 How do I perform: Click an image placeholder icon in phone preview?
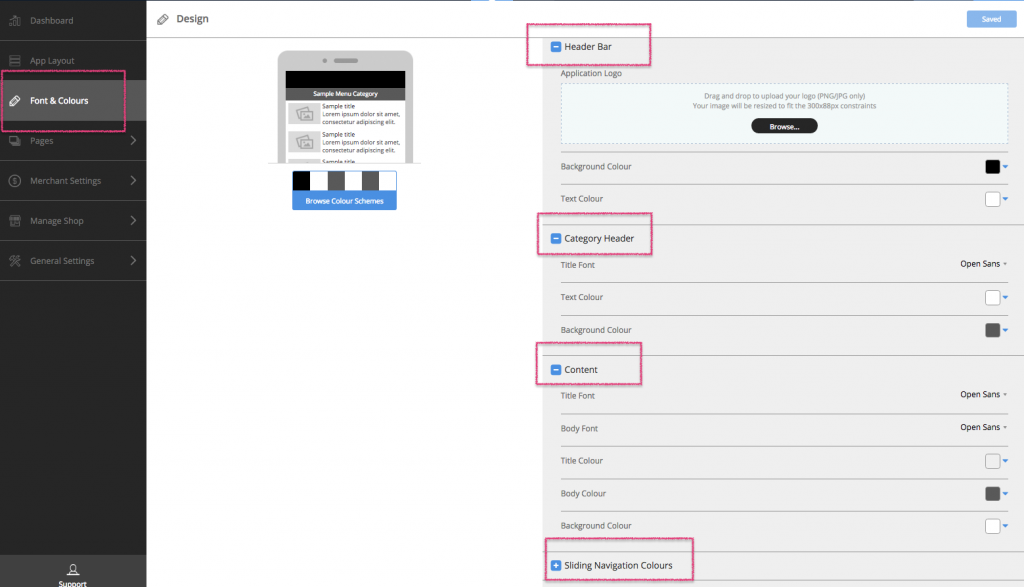click(304, 113)
